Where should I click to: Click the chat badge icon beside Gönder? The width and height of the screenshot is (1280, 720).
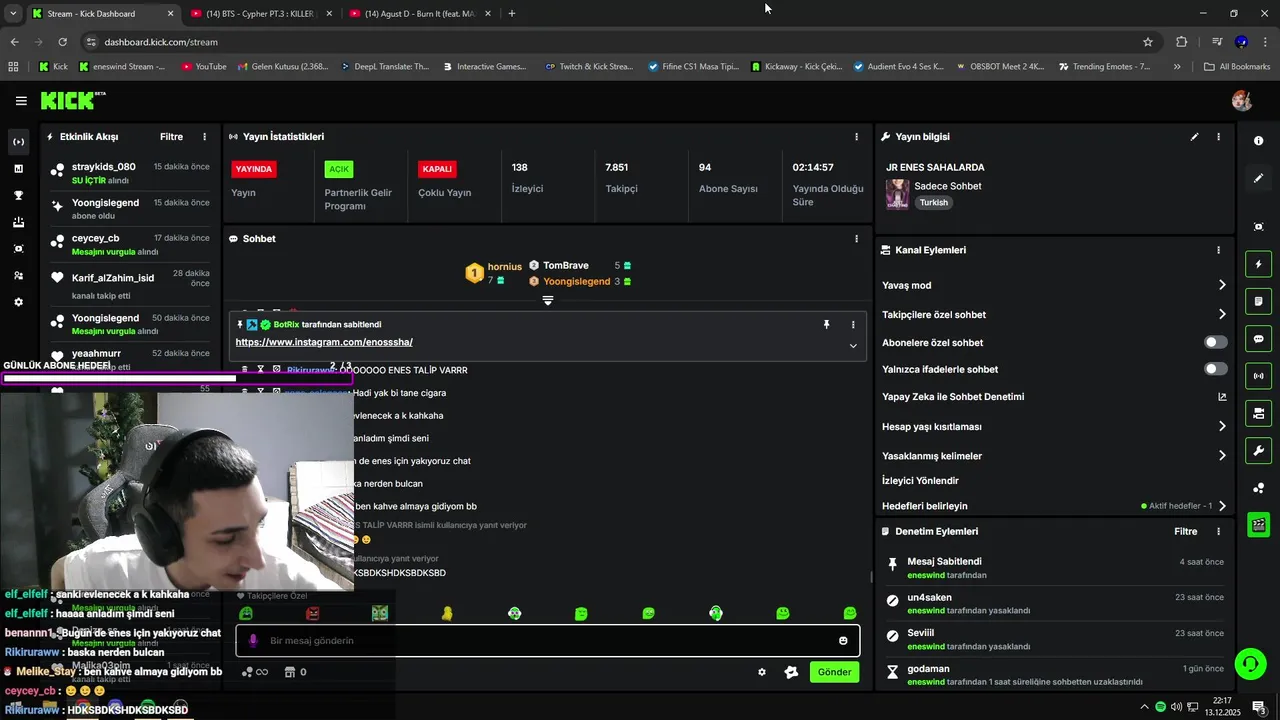point(791,672)
